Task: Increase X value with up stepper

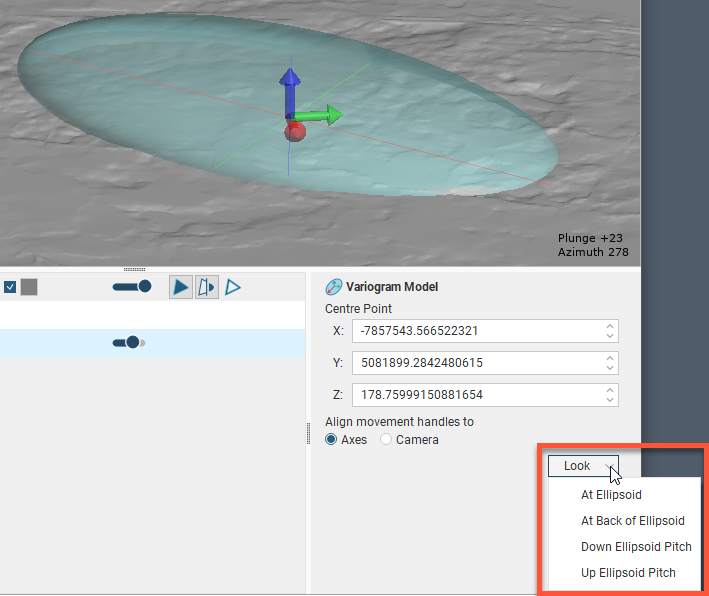Action: click(610, 326)
